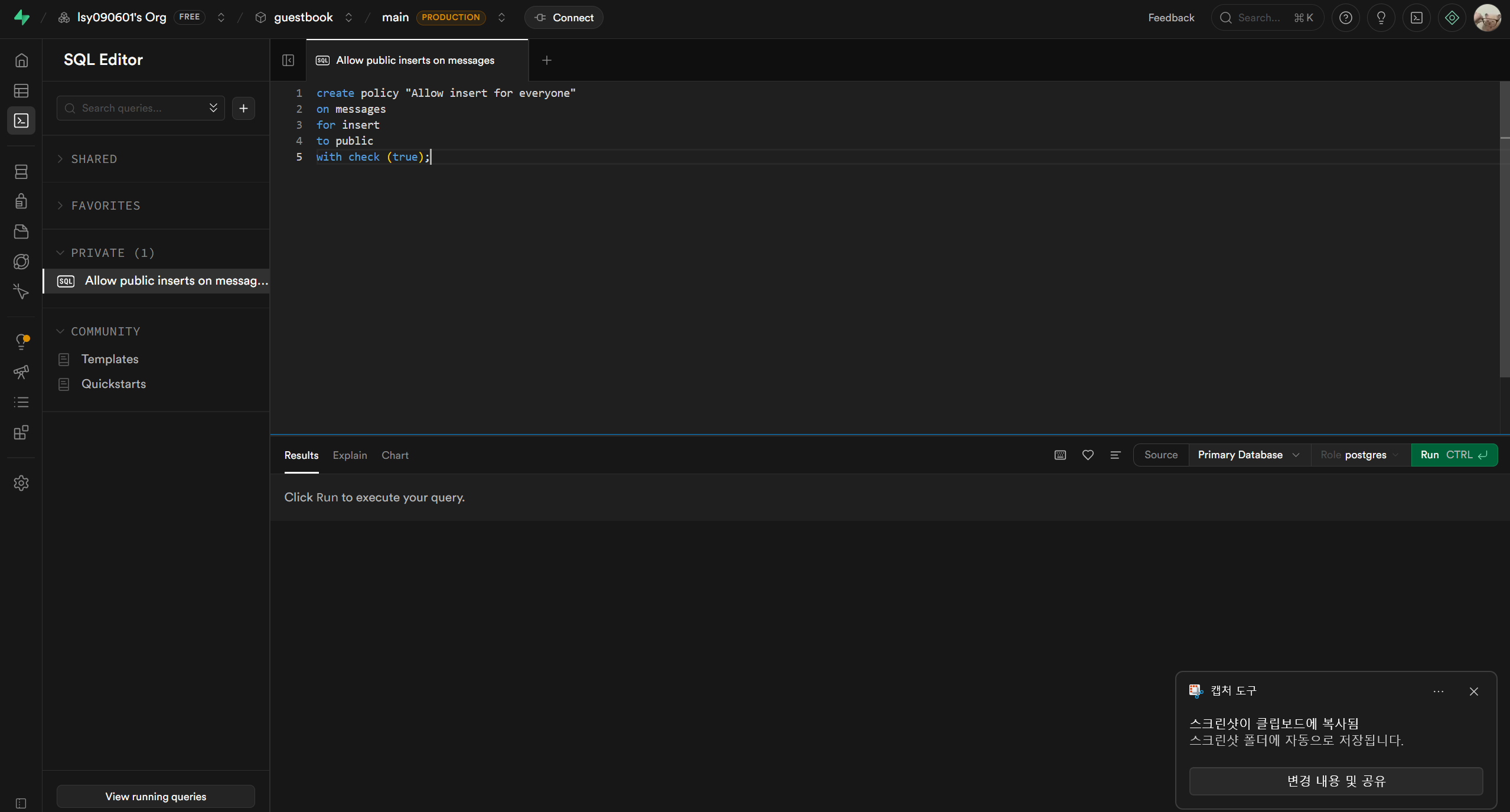Open the Role postgres dropdown

[1361, 455]
